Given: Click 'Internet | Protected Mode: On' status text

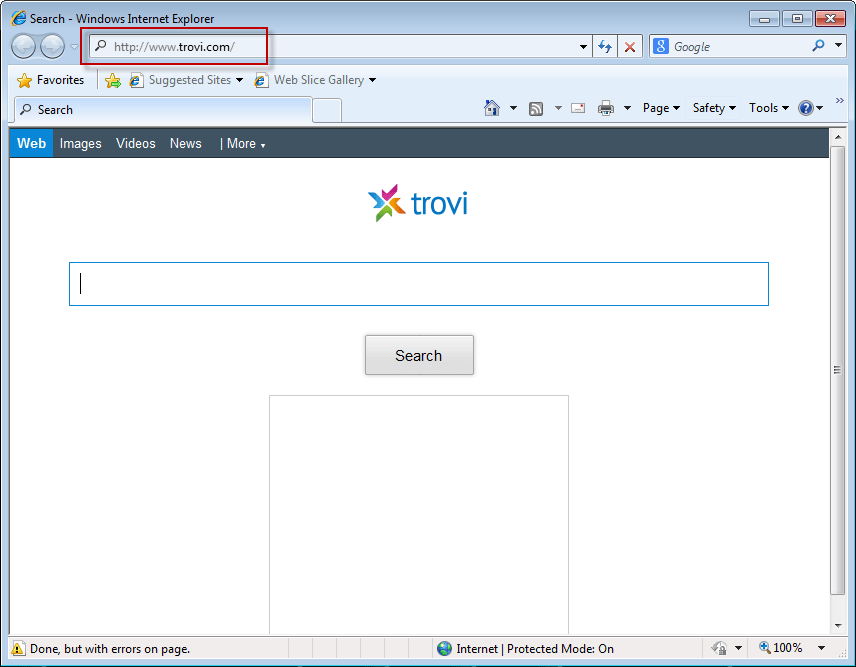Looking at the screenshot, I should coord(535,648).
